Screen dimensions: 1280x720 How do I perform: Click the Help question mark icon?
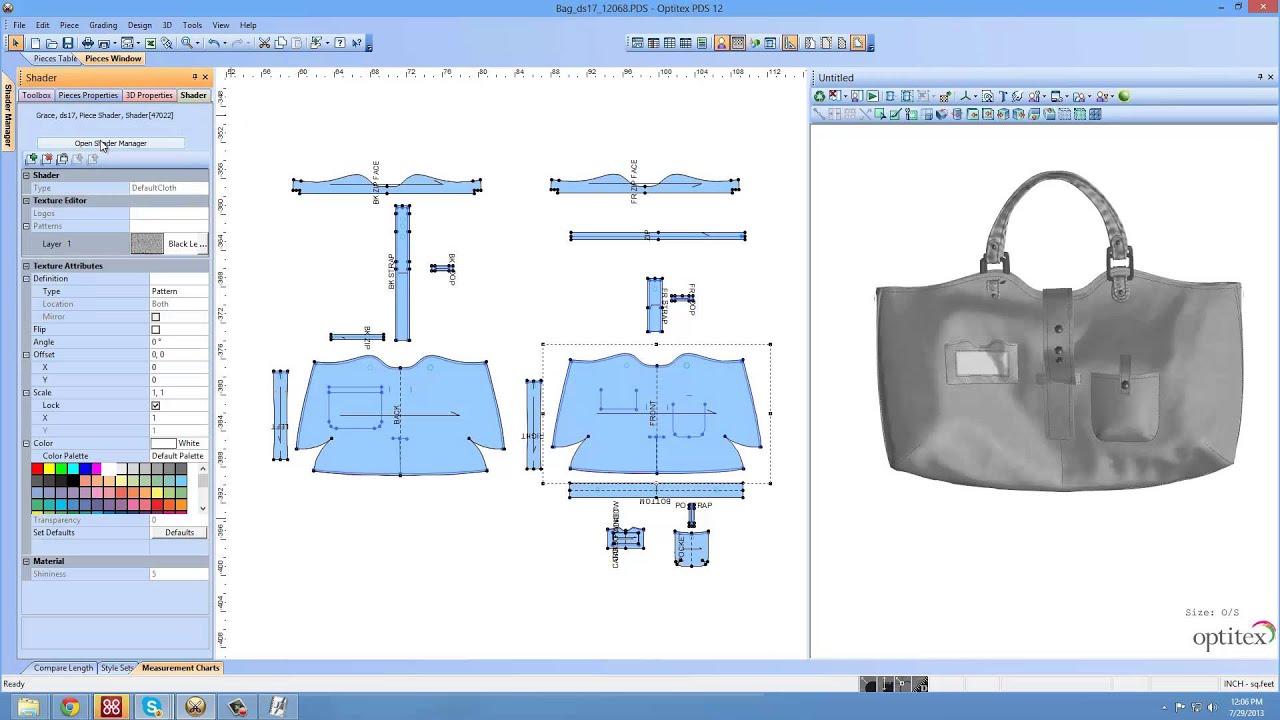tap(340, 43)
